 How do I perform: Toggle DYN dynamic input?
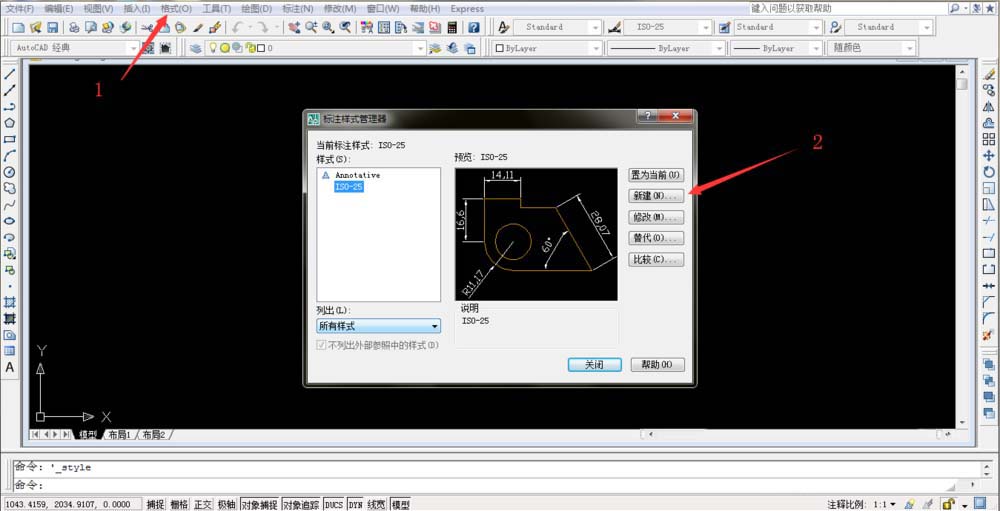pyautogui.click(x=355, y=505)
